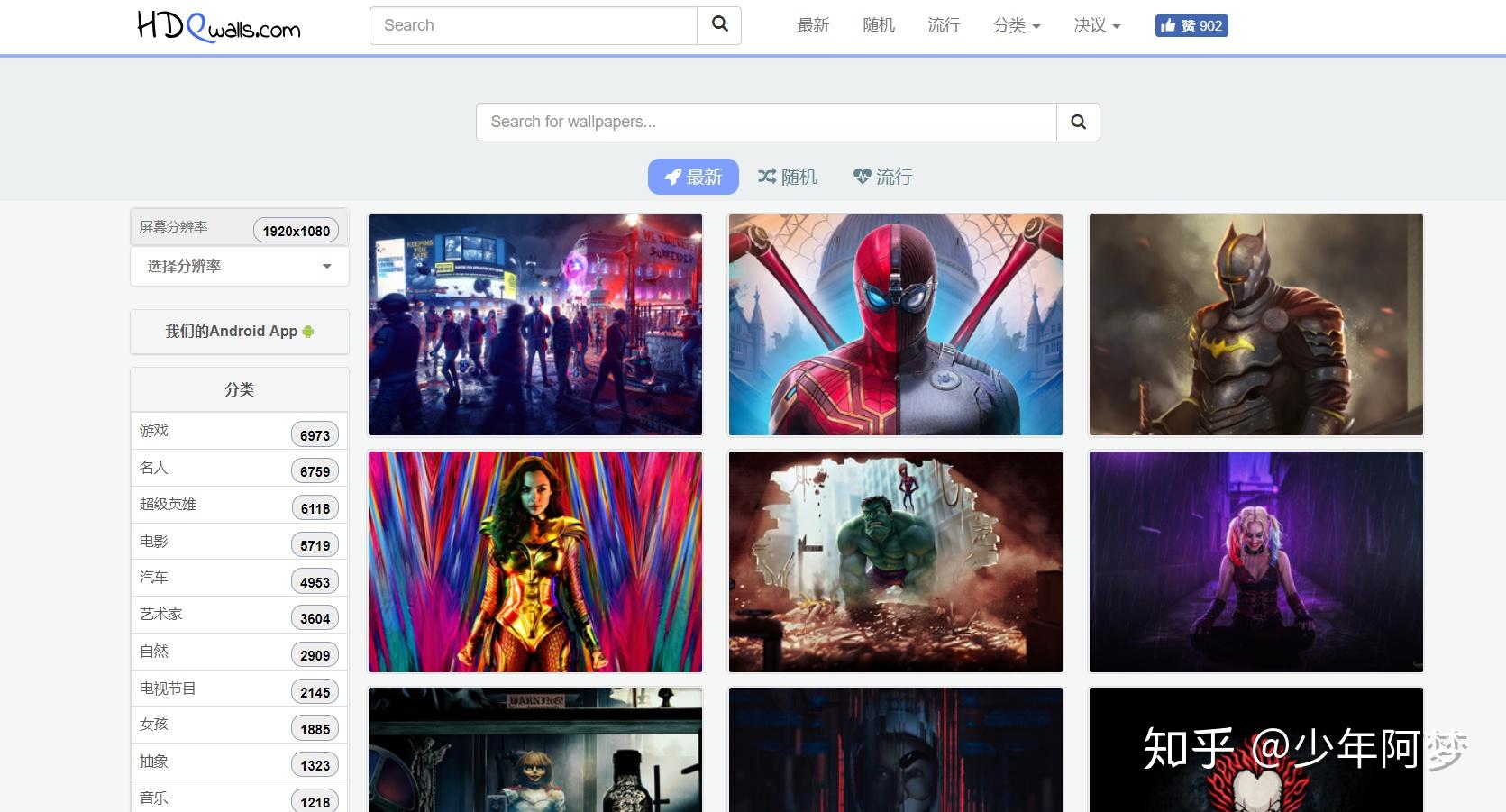This screenshot has width=1506, height=812.
Task: Focus the top navbar Search field
Action: (x=534, y=25)
